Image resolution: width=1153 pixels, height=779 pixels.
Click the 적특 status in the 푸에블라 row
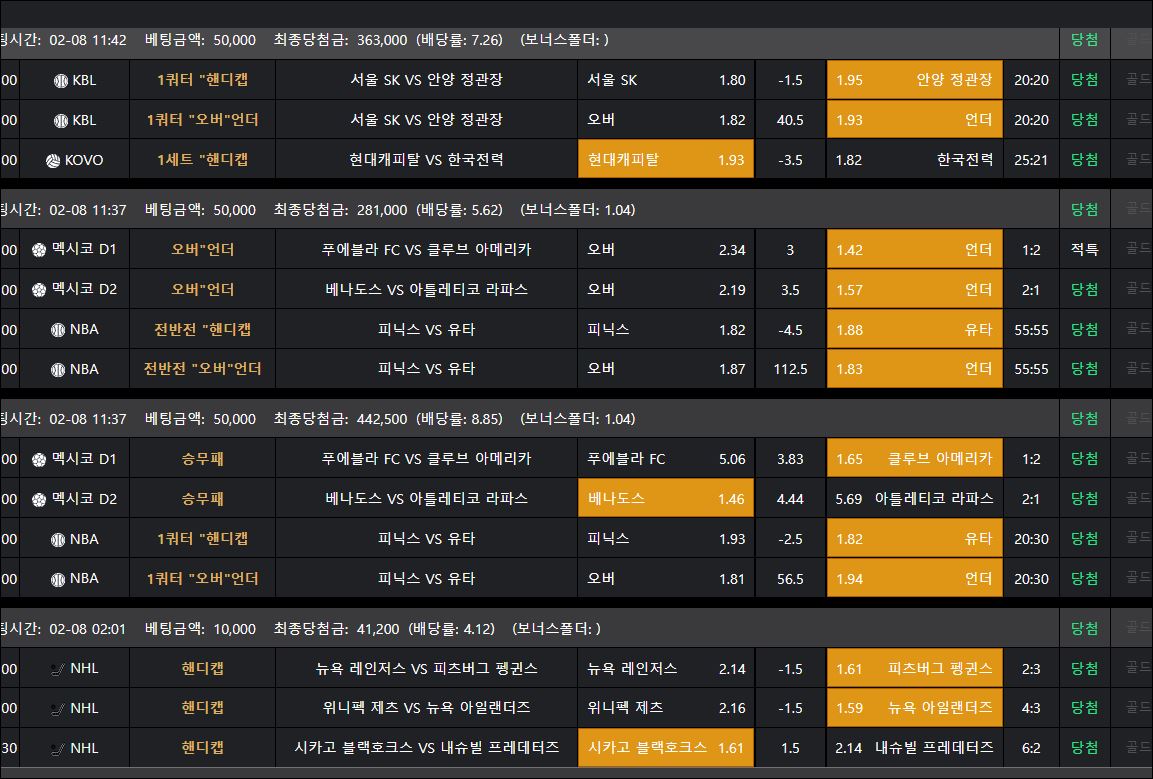pyautogui.click(x=1084, y=250)
